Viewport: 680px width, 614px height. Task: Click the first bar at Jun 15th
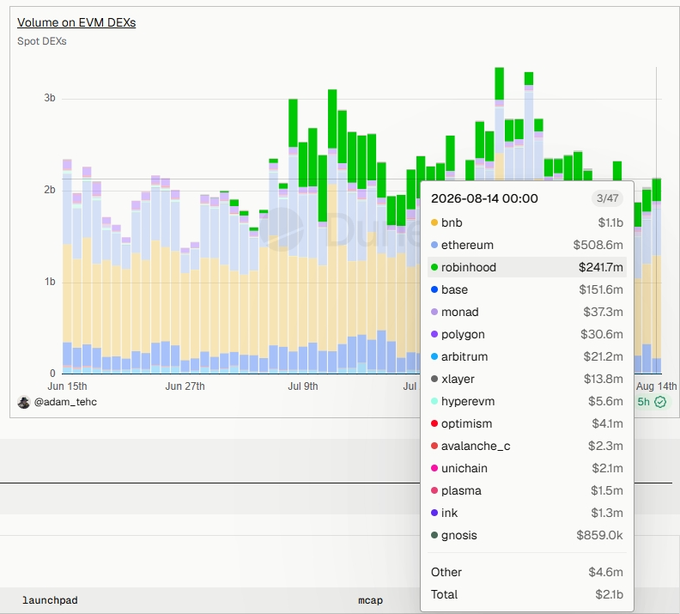point(67,266)
